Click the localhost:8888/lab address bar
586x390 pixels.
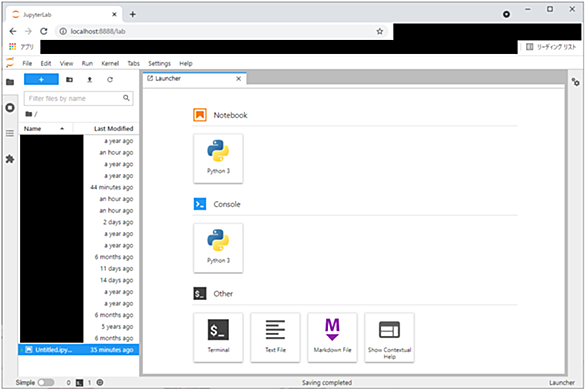[x=222, y=31]
